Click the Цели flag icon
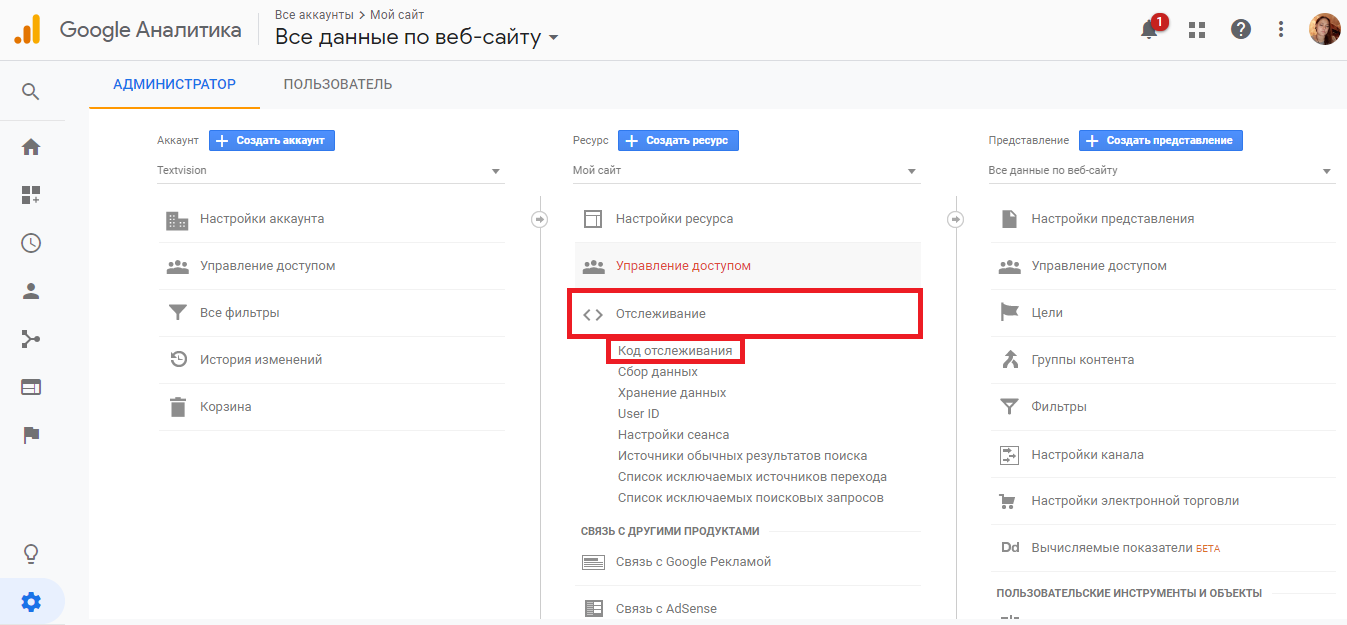The image size is (1347, 625). pos(1009,313)
